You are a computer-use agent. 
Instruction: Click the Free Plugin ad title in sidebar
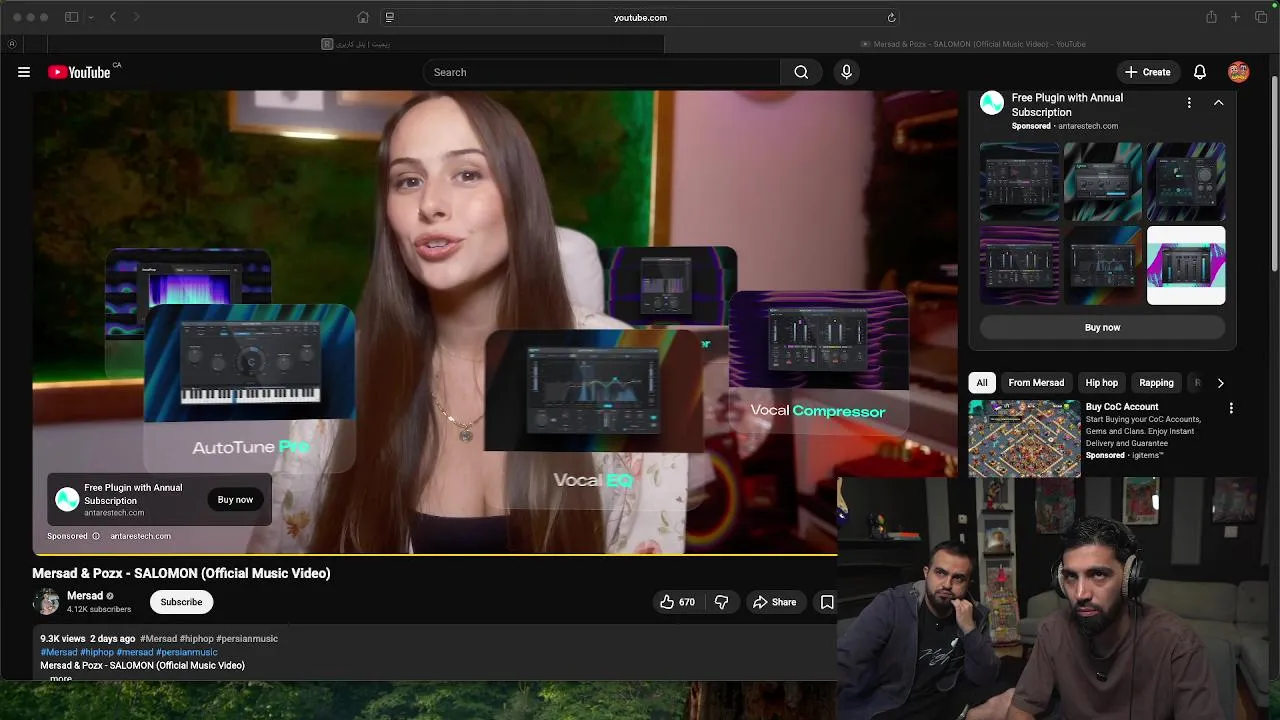1067,105
